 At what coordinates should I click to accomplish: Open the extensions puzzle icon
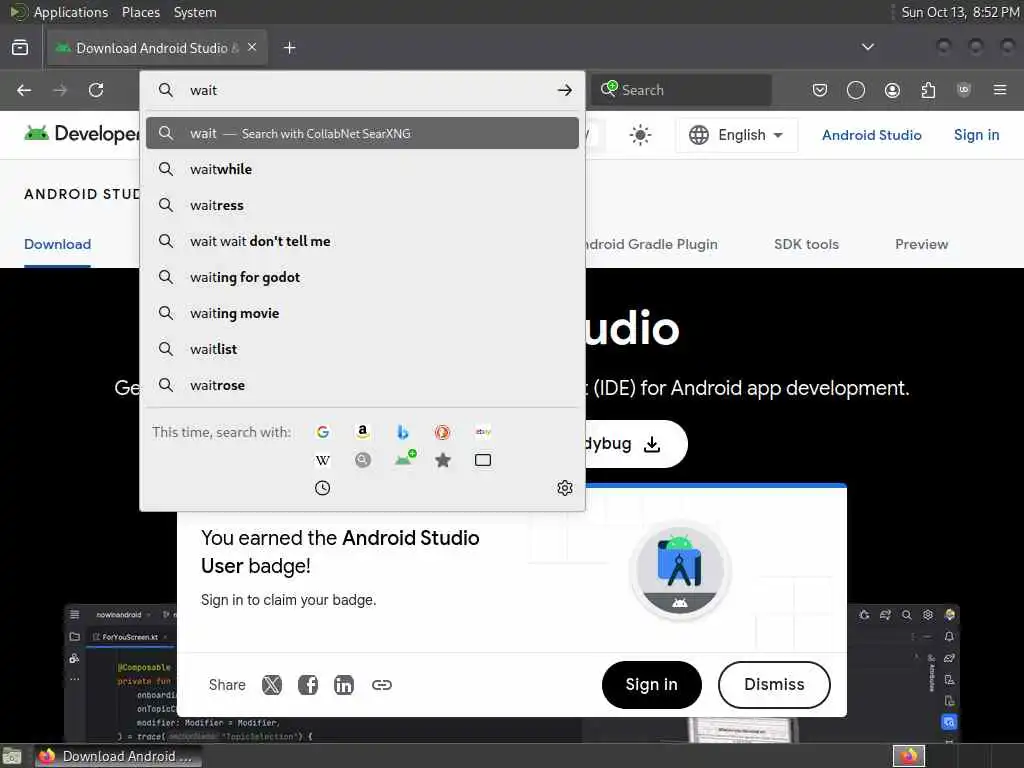[928, 90]
